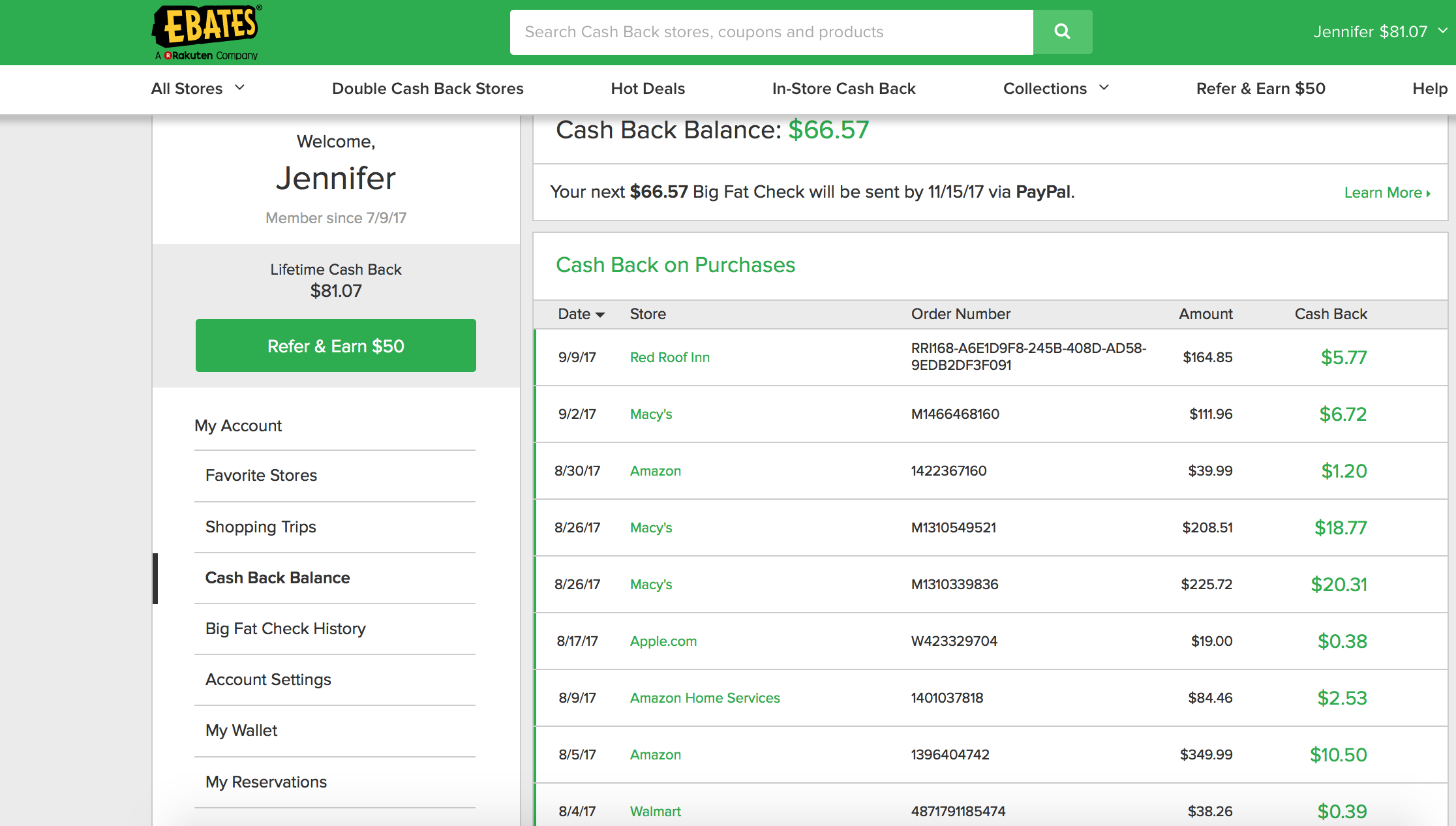Image resolution: width=1456 pixels, height=826 pixels.
Task: Open Favorite Stores in sidebar
Action: click(x=261, y=476)
